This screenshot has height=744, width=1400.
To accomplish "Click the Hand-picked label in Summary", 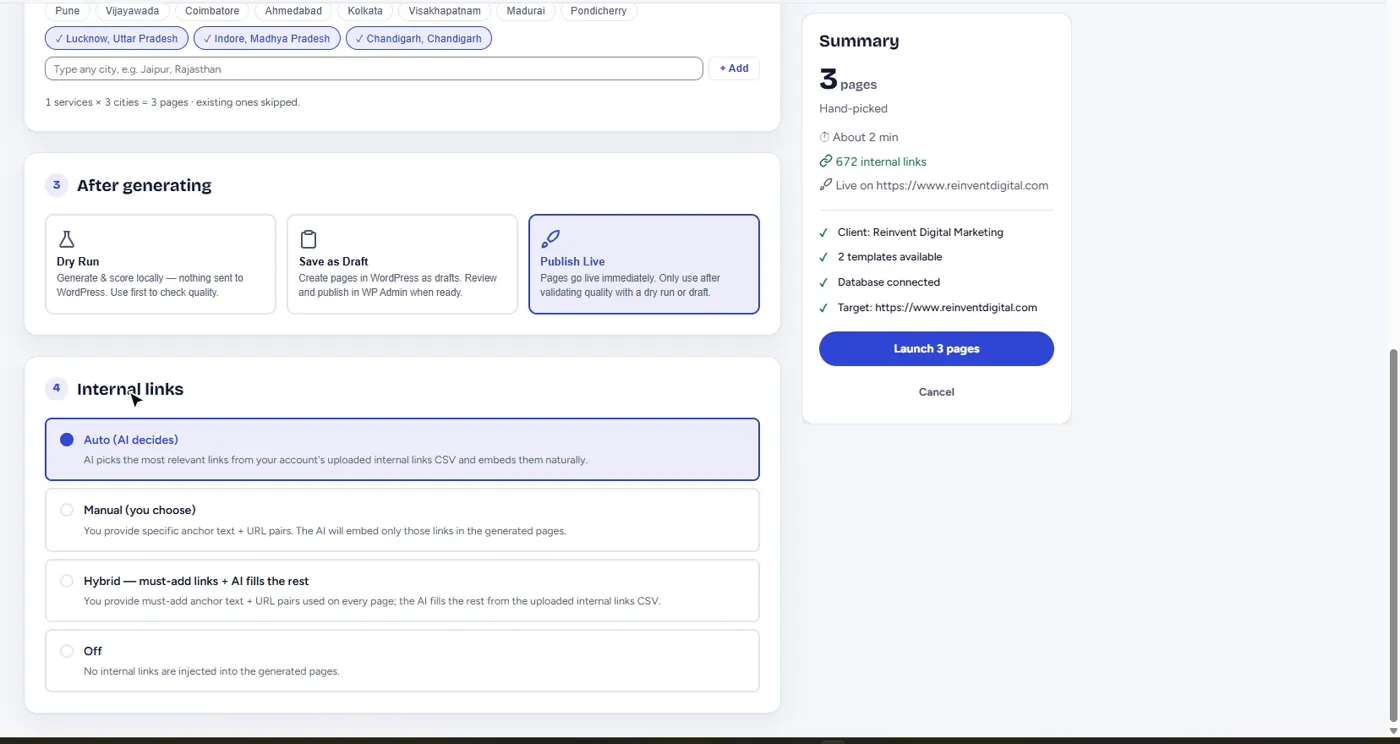I will [x=853, y=108].
